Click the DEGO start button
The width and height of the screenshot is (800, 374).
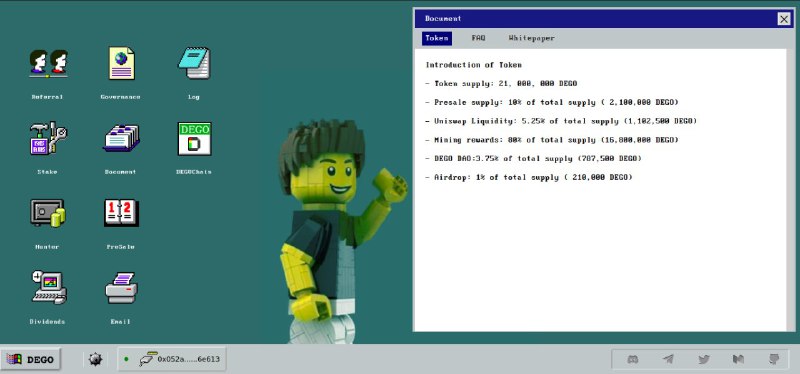pos(31,359)
